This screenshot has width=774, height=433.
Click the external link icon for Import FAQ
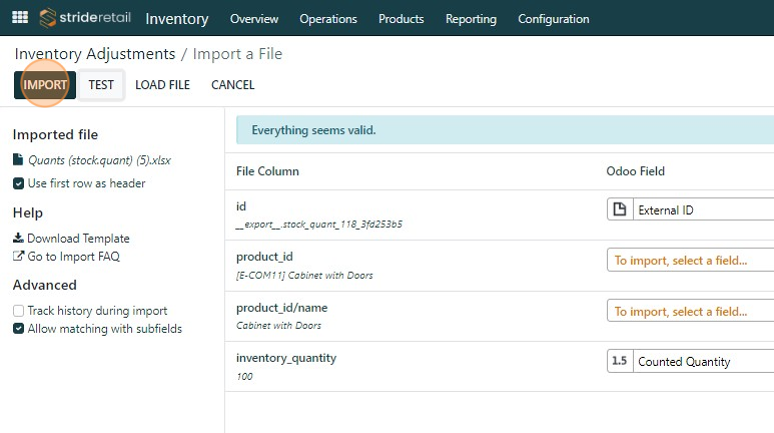tap(18, 257)
